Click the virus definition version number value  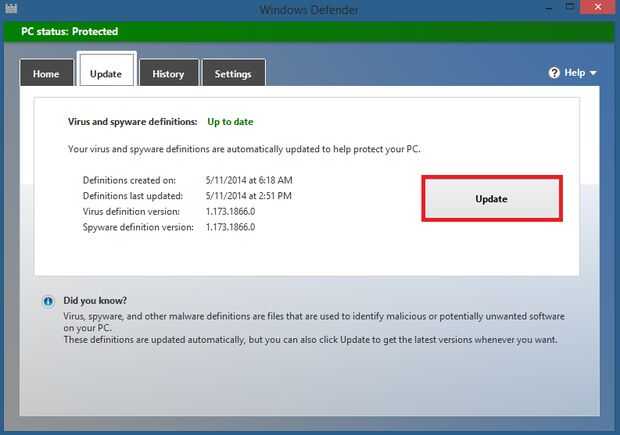click(x=231, y=212)
